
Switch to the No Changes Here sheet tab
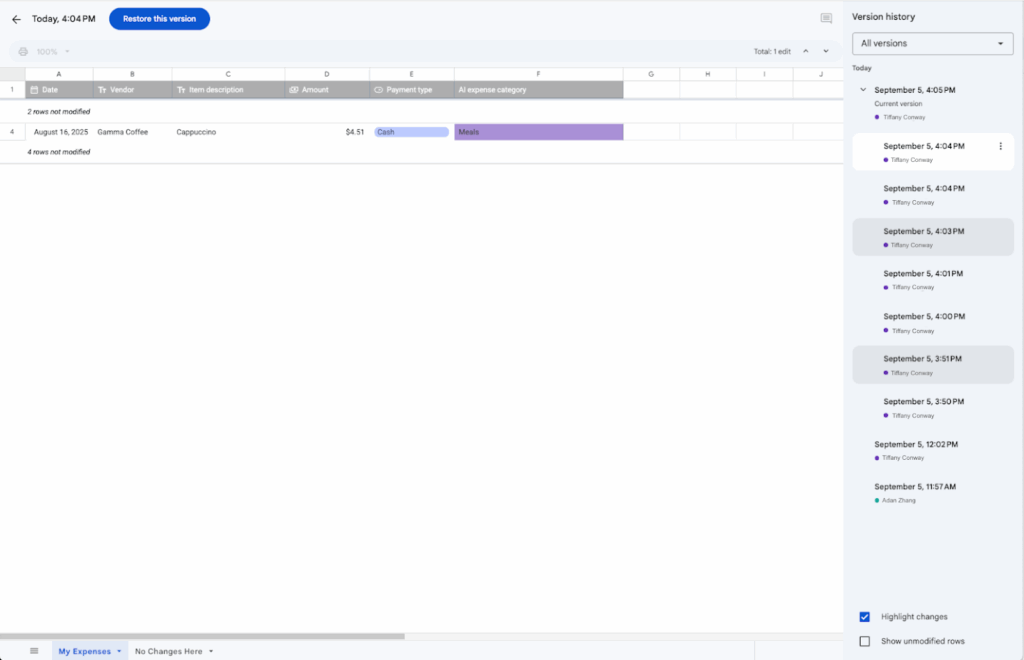click(168, 651)
